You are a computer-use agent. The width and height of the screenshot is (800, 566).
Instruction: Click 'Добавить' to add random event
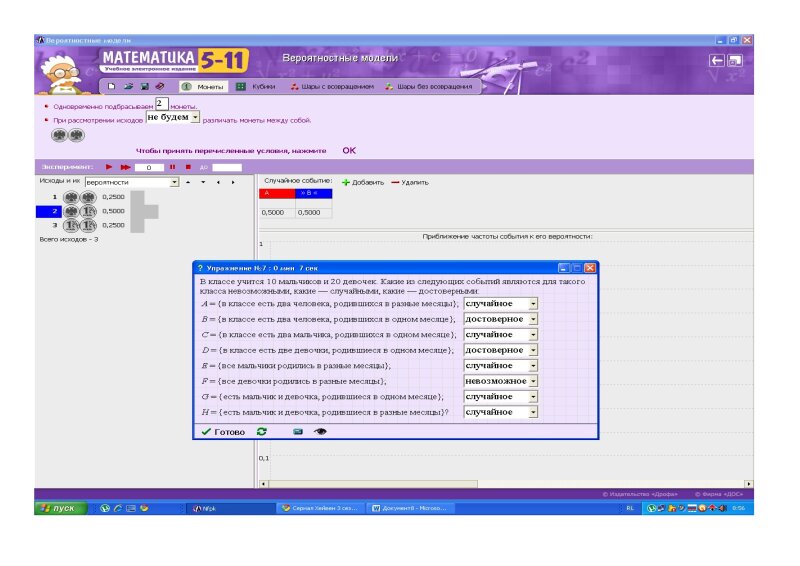(x=363, y=182)
